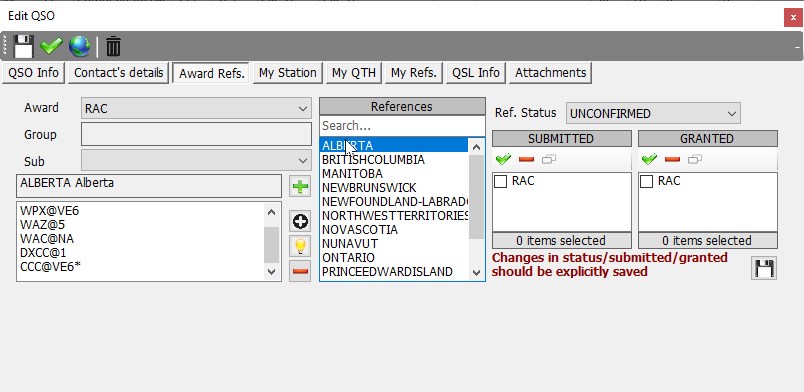The width and height of the screenshot is (804, 392).
Task: Select WAC@NA in the award refs list
Action: click(140, 239)
